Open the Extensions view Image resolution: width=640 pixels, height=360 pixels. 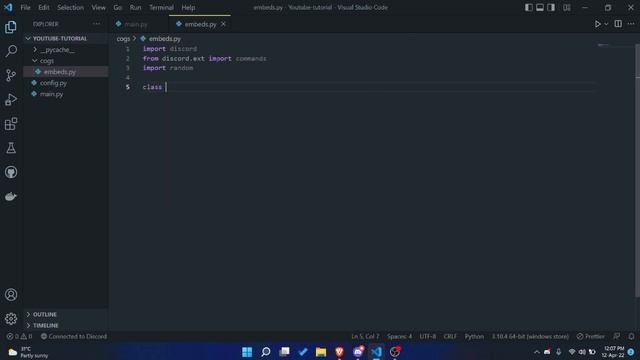[x=11, y=124]
